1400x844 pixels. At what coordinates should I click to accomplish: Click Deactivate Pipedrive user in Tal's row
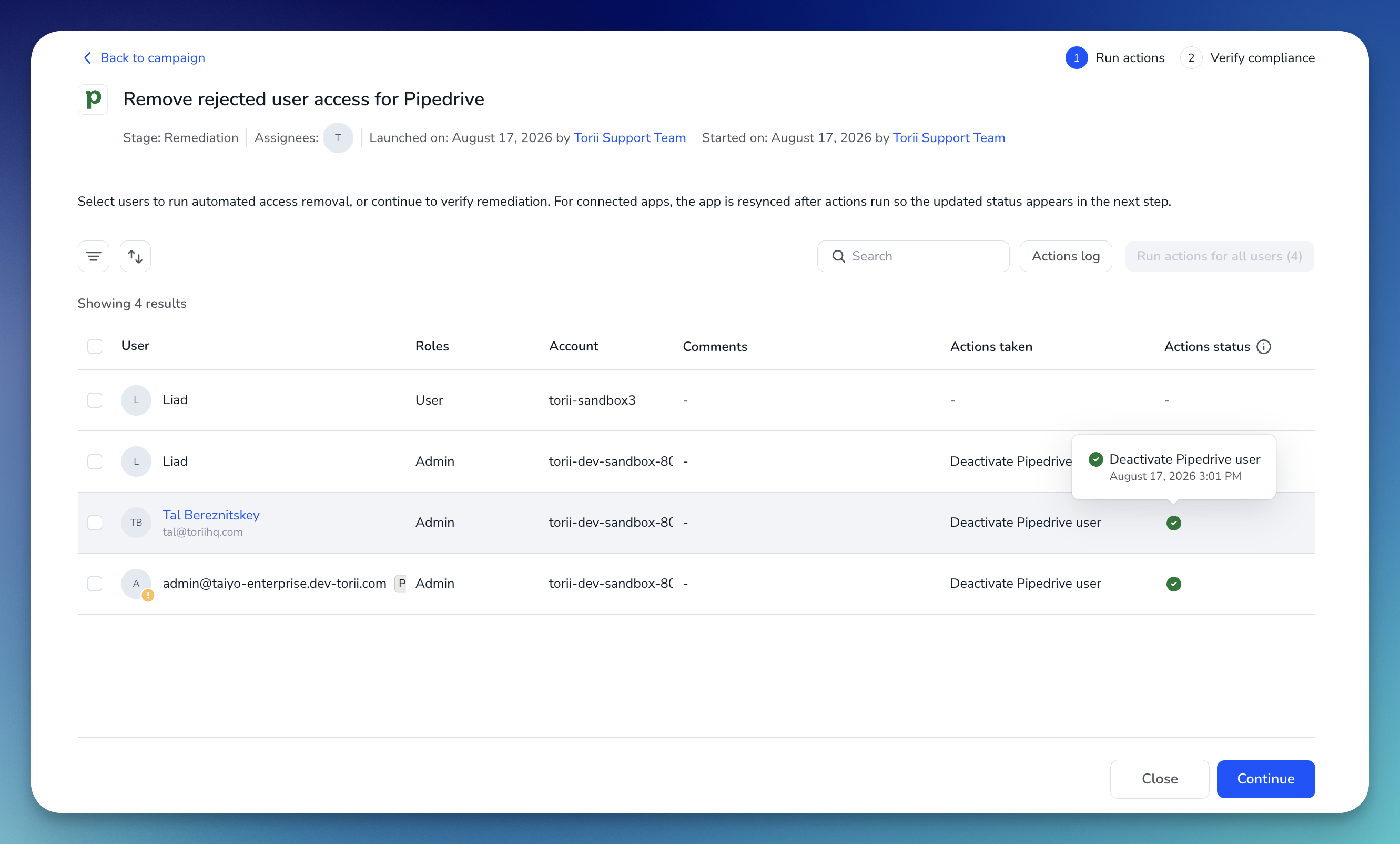coord(1026,523)
